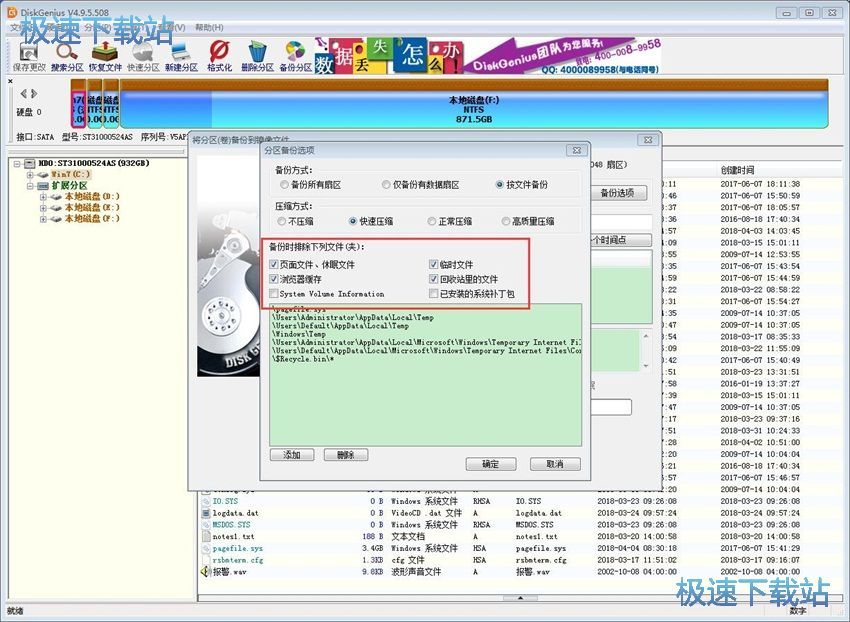Uncheck 浏览器缓存 exclusion checkbox
Image resolution: width=850 pixels, height=622 pixels.
click(274, 279)
